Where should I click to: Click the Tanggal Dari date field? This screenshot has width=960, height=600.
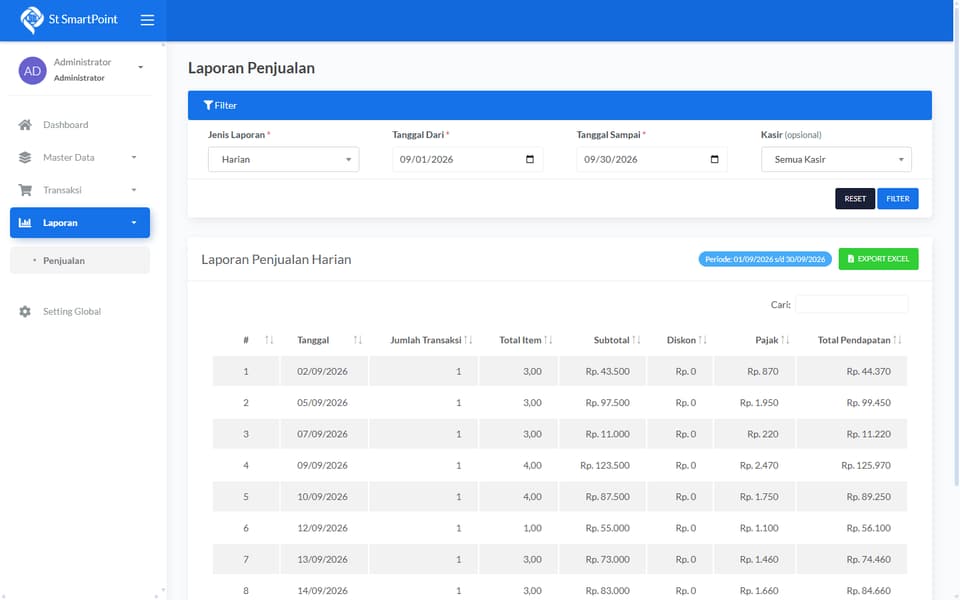pyautogui.click(x=467, y=159)
